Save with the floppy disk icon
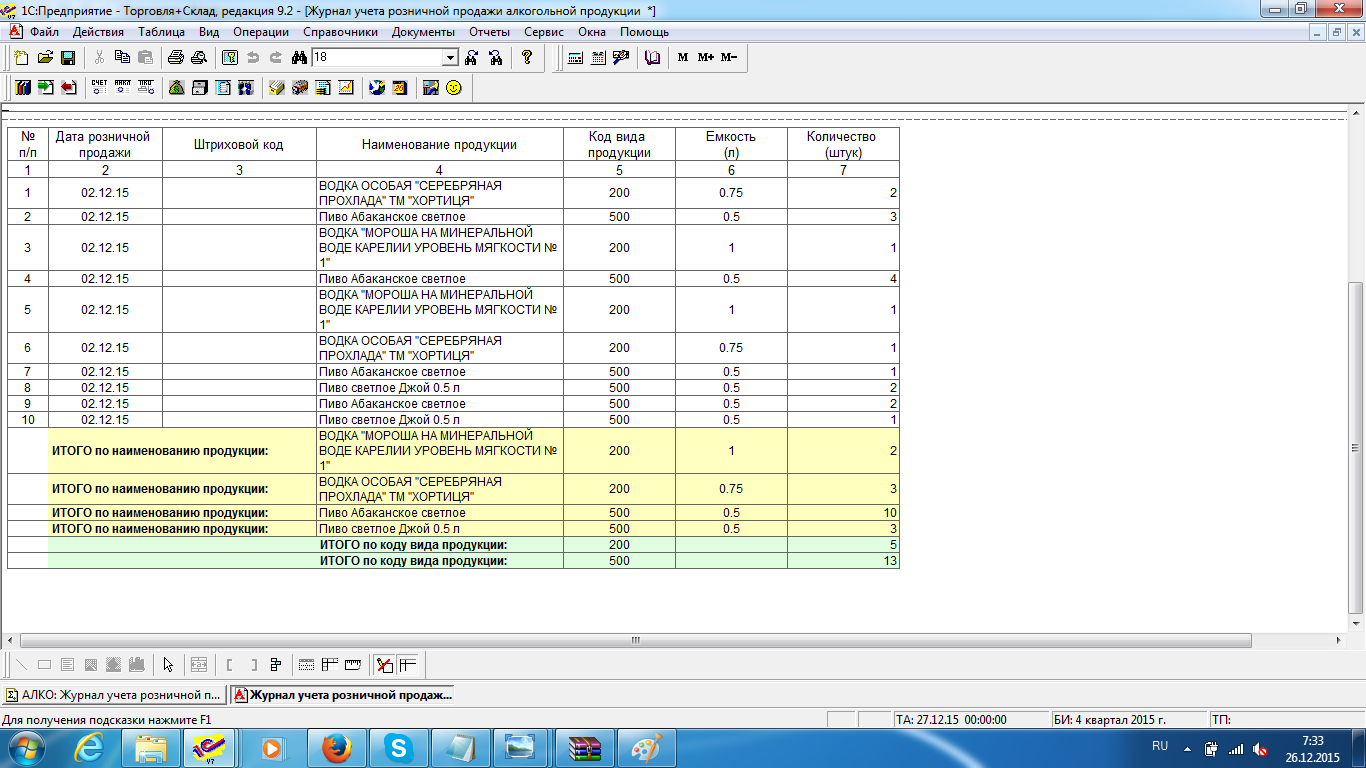The height and width of the screenshot is (768, 1366). click(68, 58)
